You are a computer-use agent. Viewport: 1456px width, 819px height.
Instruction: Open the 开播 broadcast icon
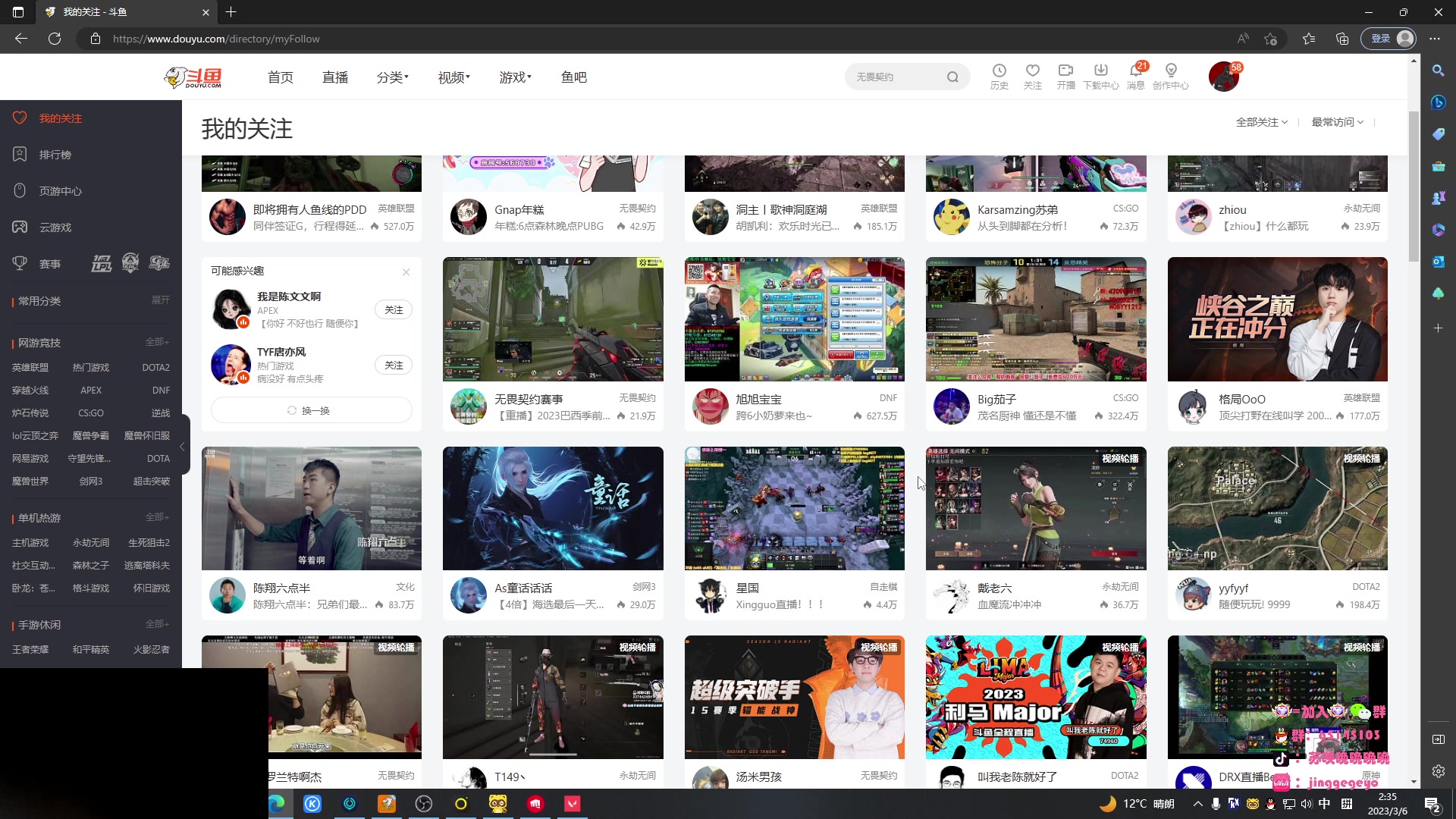(1065, 72)
